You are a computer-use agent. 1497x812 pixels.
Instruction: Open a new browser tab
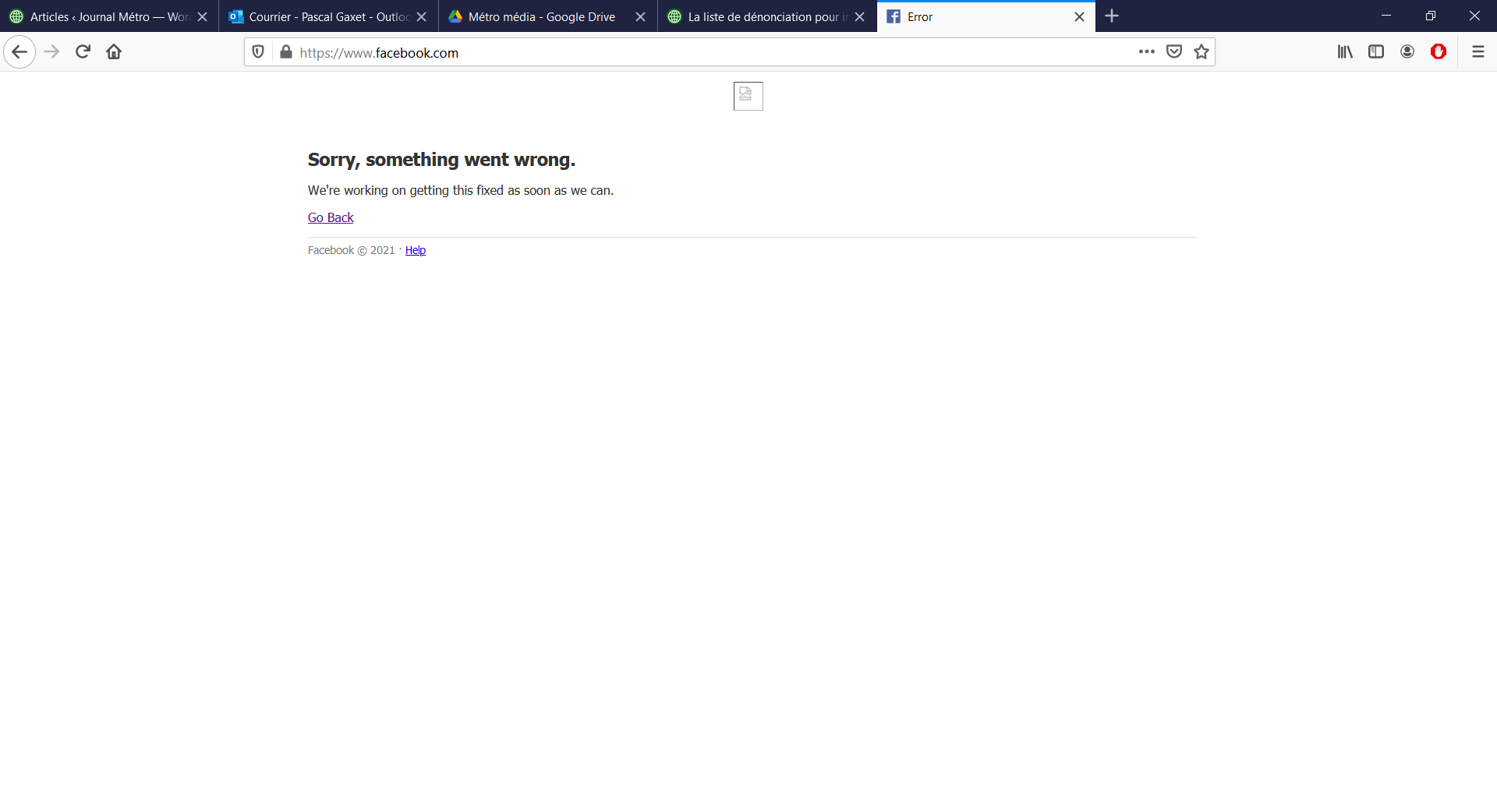pyautogui.click(x=1112, y=16)
